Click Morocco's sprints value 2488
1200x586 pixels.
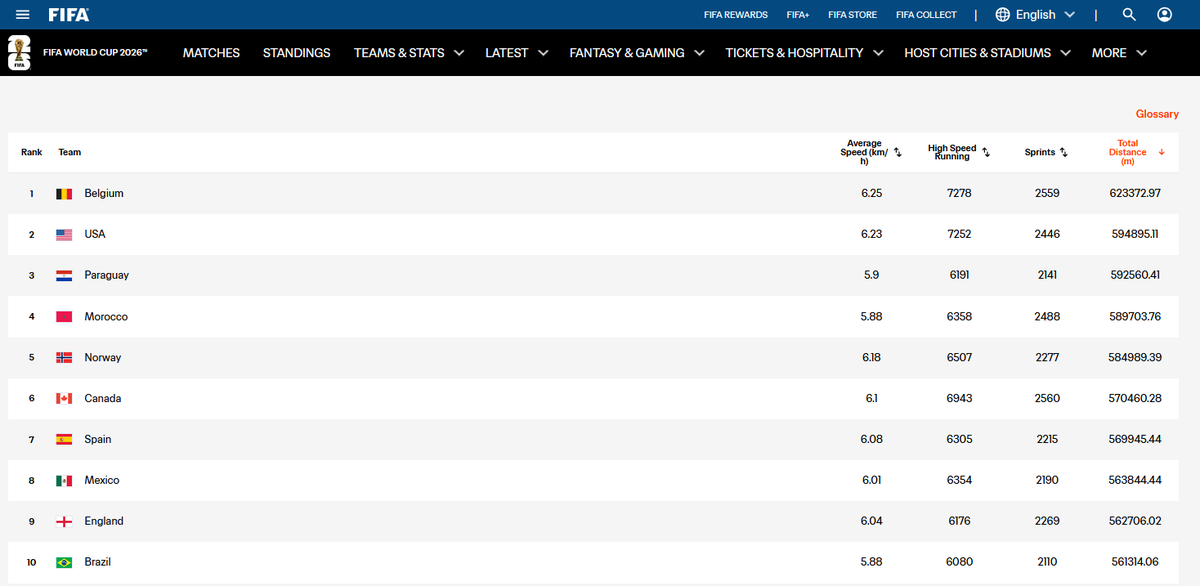(1047, 316)
